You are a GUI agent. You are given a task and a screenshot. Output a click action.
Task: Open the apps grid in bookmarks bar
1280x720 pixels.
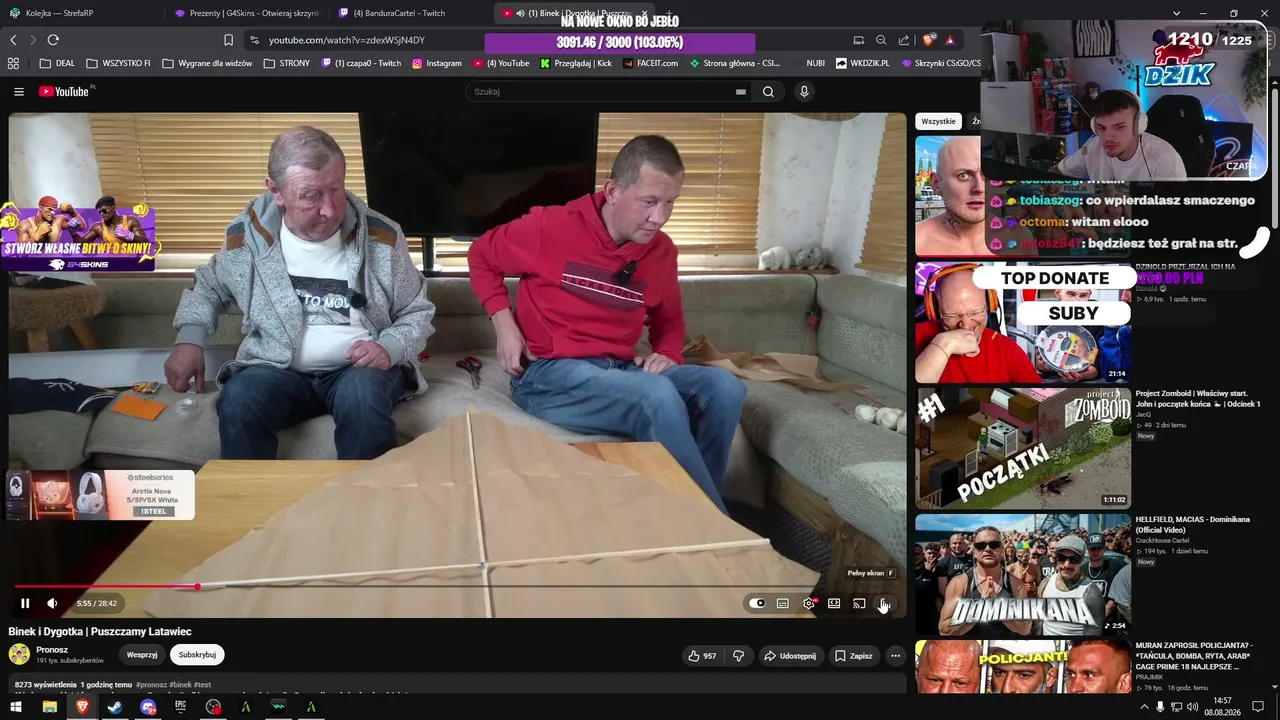13,63
